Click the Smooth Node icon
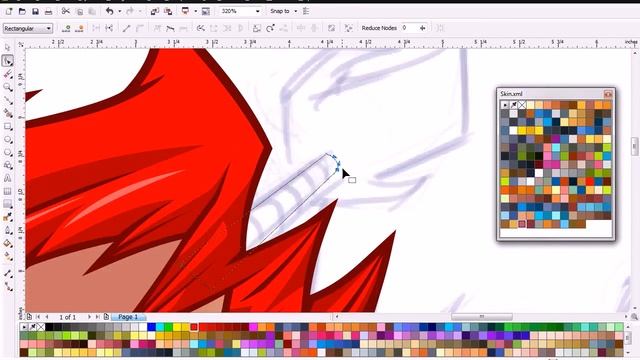Viewport: 640px width, 360px height. [x=170, y=28]
